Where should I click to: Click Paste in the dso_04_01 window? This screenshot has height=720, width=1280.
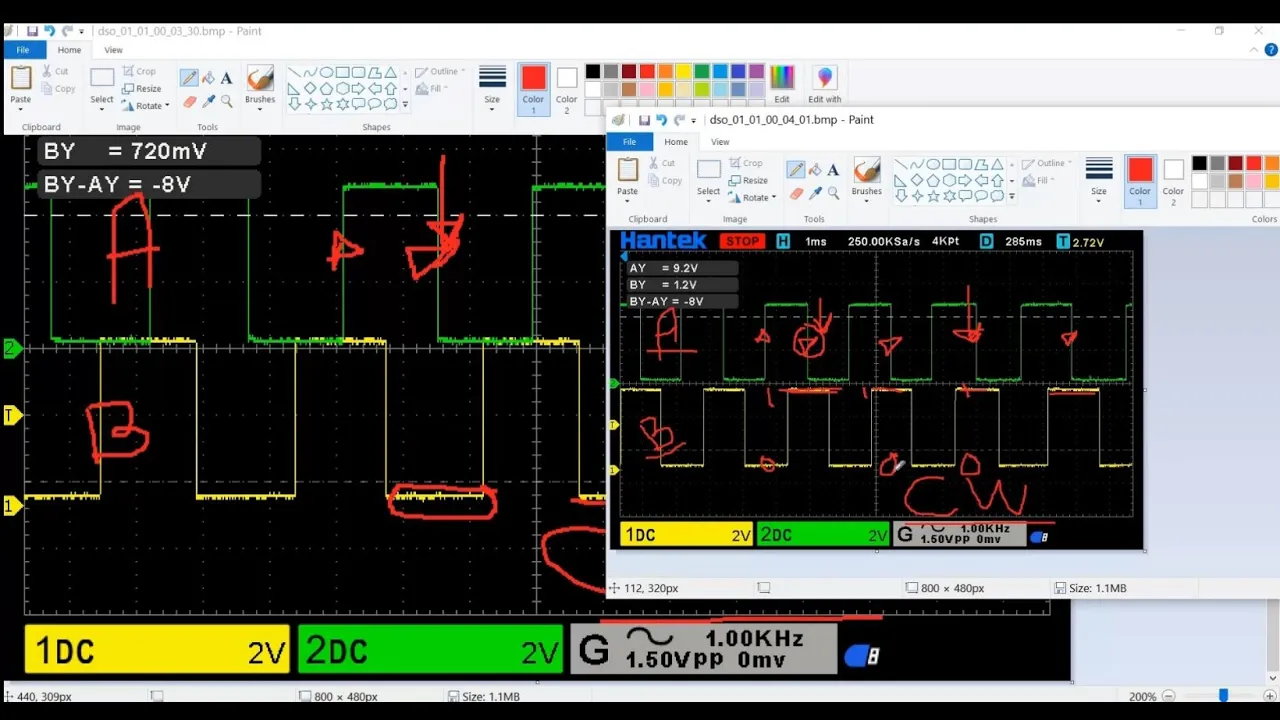click(627, 176)
